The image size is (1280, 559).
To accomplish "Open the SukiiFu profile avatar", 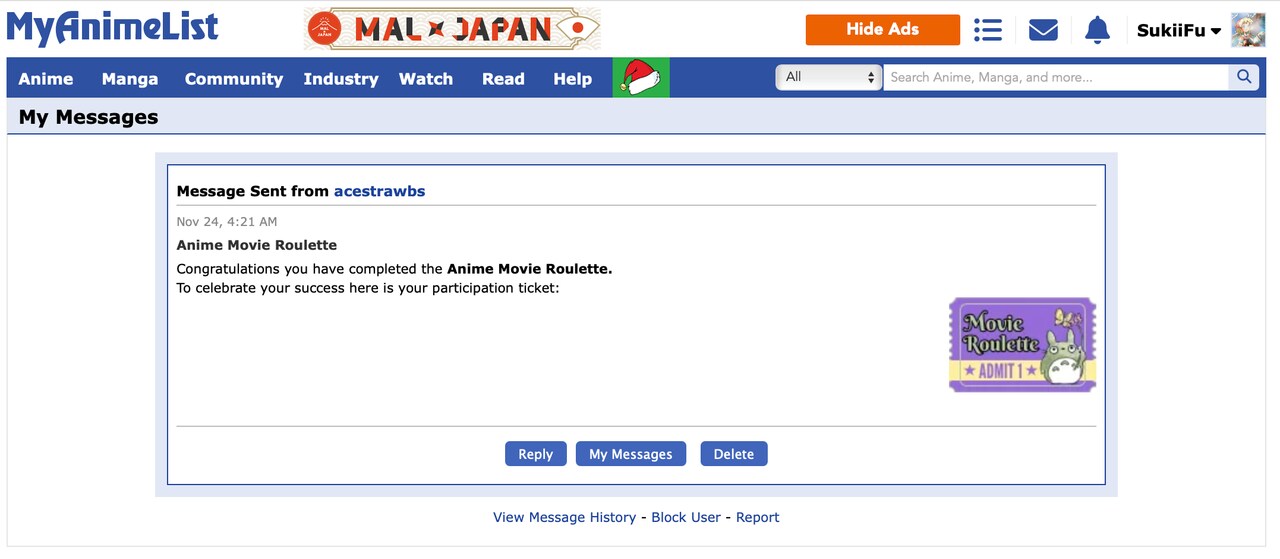I will 1248,30.
